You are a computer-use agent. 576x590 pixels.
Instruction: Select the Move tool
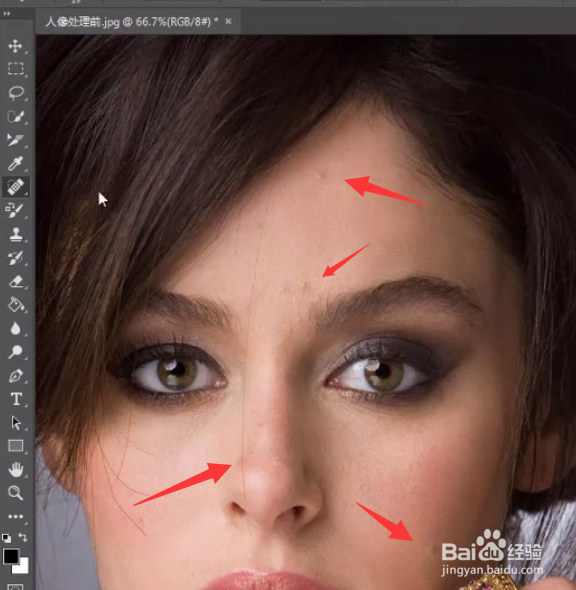[x=15, y=46]
